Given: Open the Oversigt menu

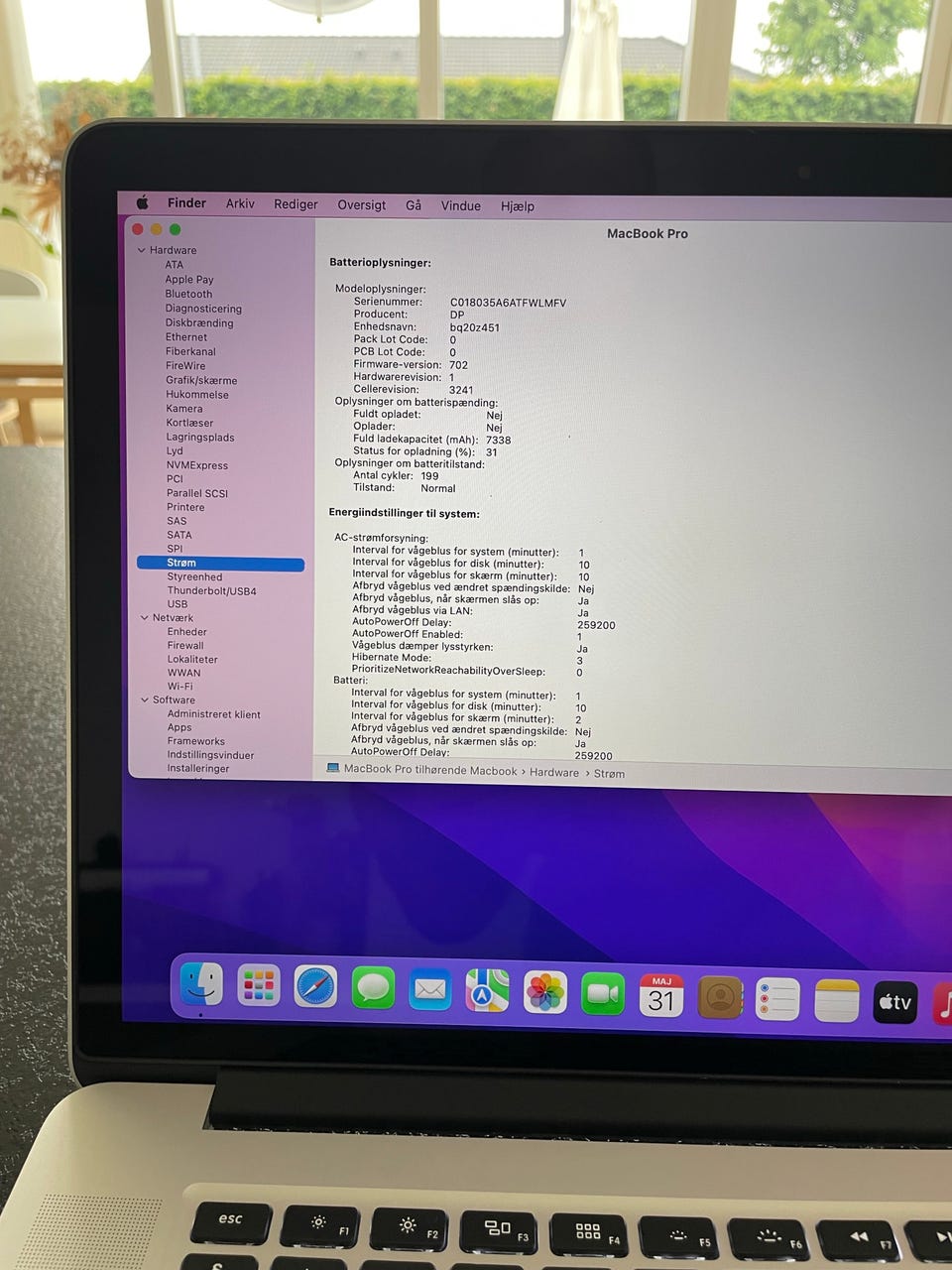Looking at the screenshot, I should (x=362, y=205).
